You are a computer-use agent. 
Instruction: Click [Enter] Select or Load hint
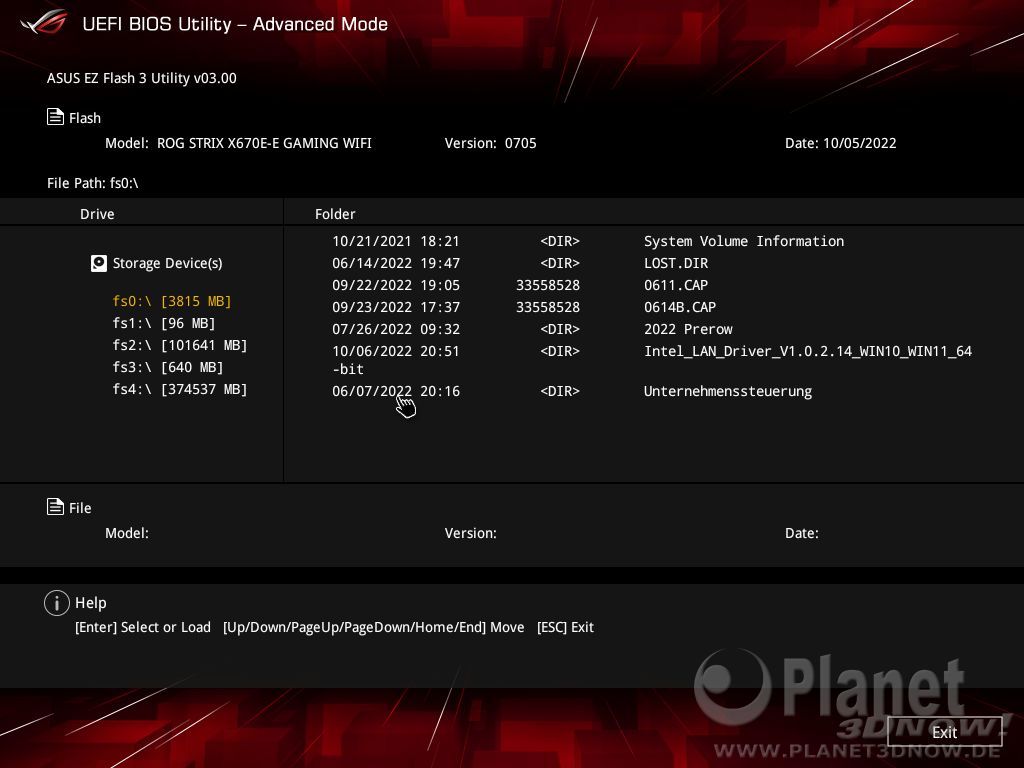tap(143, 627)
